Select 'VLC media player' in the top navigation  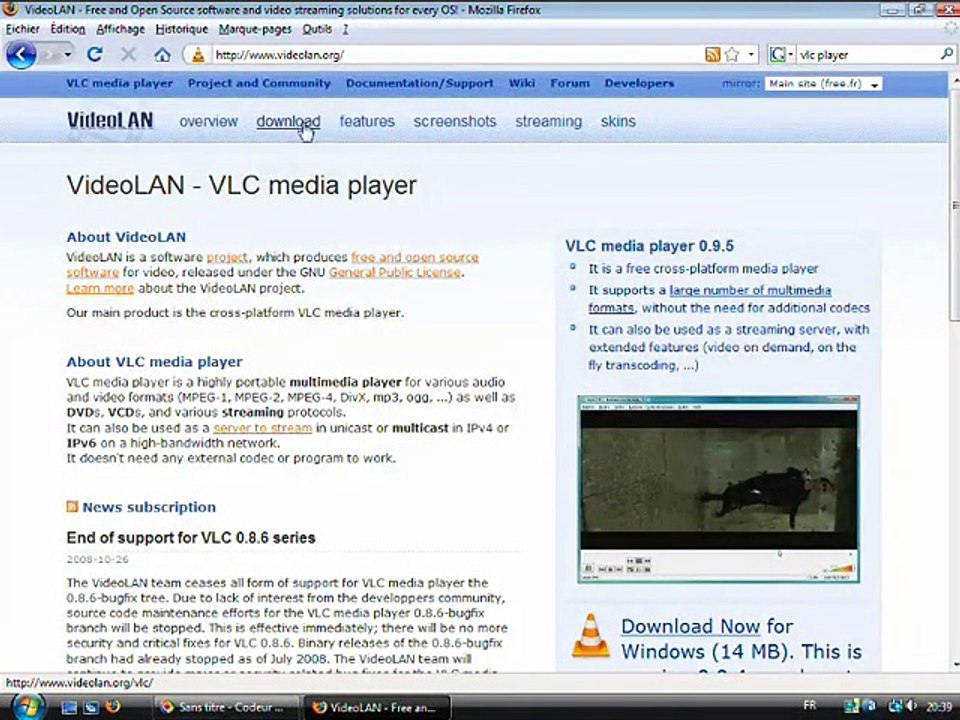(119, 83)
